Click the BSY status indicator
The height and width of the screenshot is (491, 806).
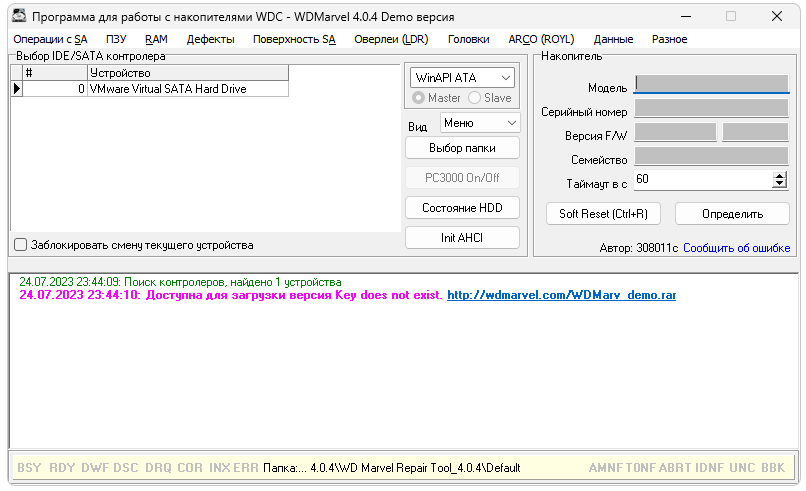(29, 468)
